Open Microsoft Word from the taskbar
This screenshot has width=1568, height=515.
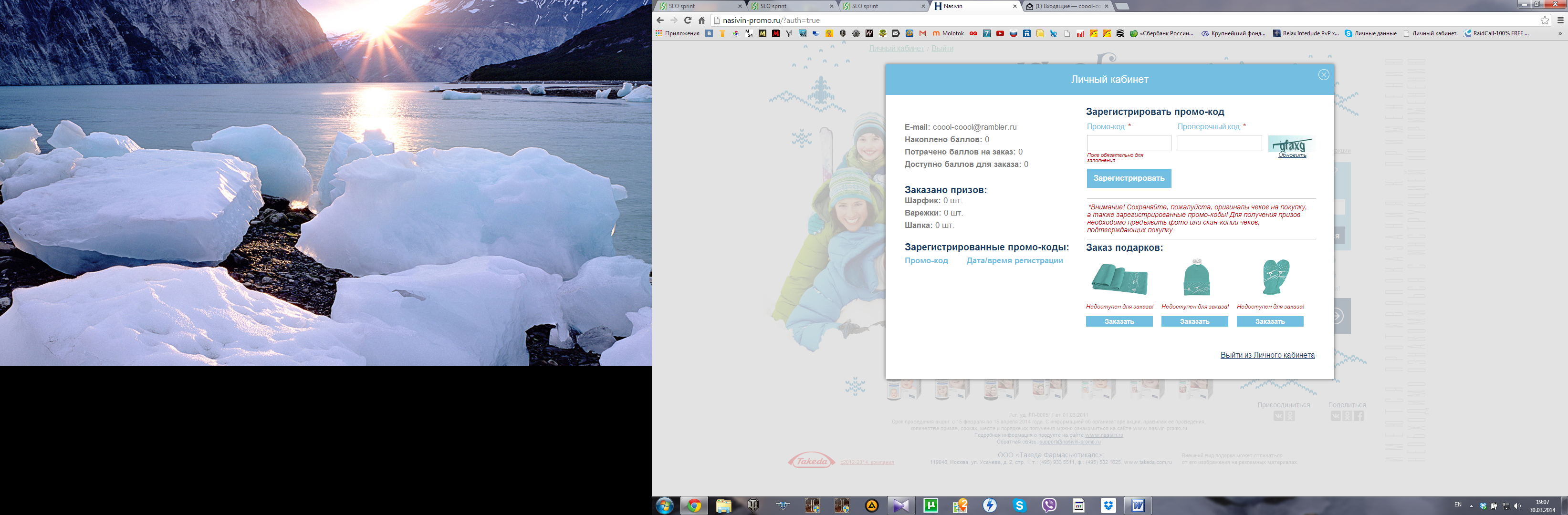tap(1138, 506)
